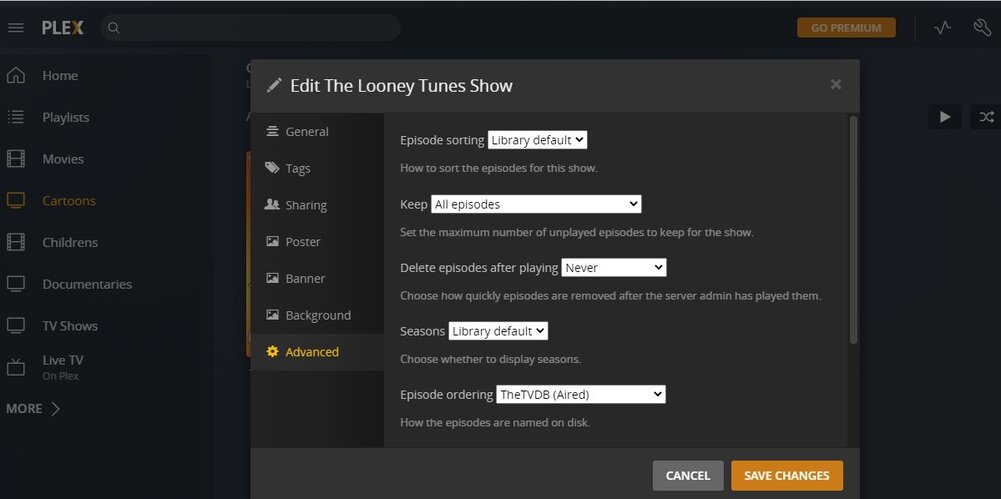The width and height of the screenshot is (1001, 499).
Task: Click the Live TV antenna icon
Action: [15, 368]
